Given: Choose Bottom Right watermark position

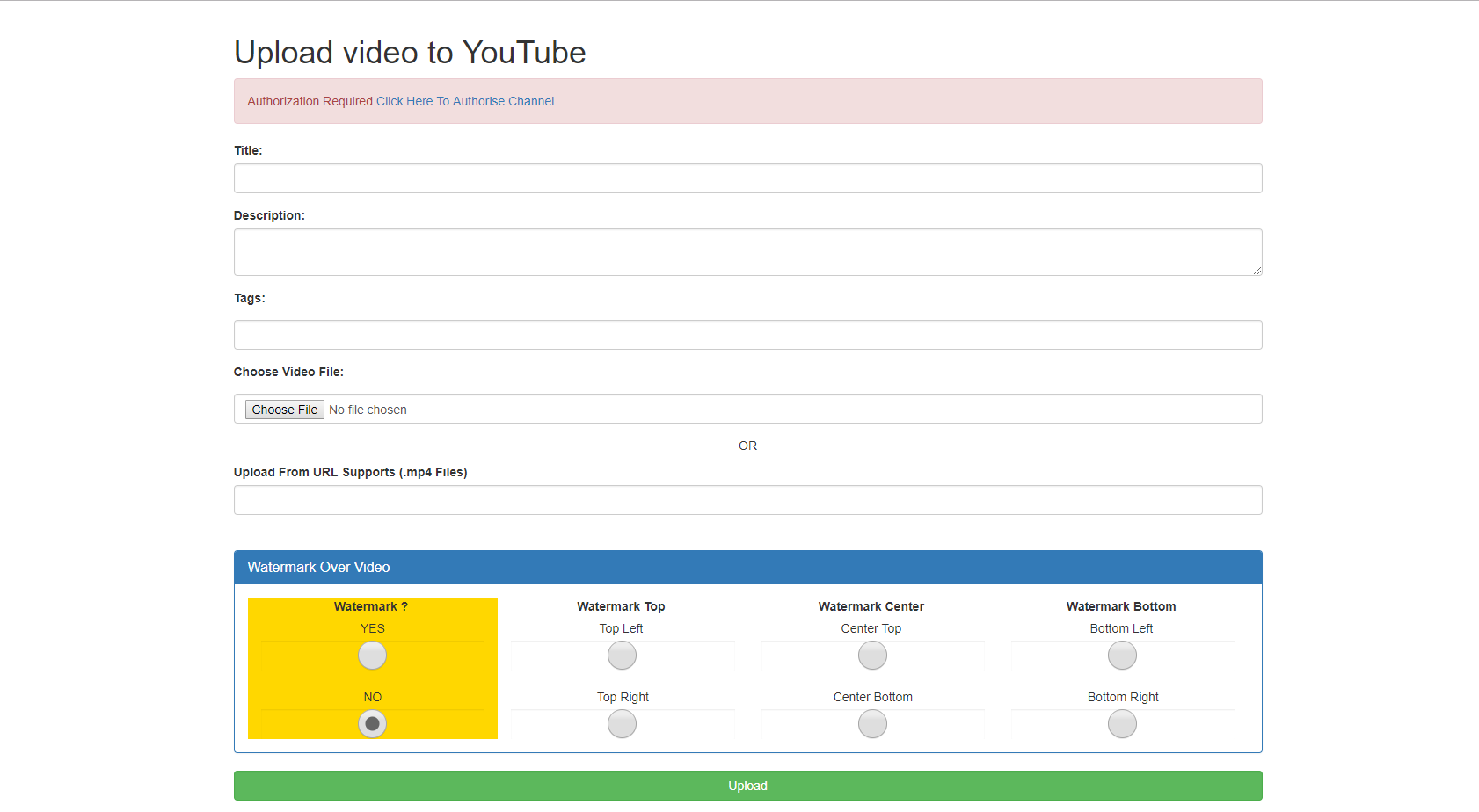Looking at the screenshot, I should [1122, 724].
